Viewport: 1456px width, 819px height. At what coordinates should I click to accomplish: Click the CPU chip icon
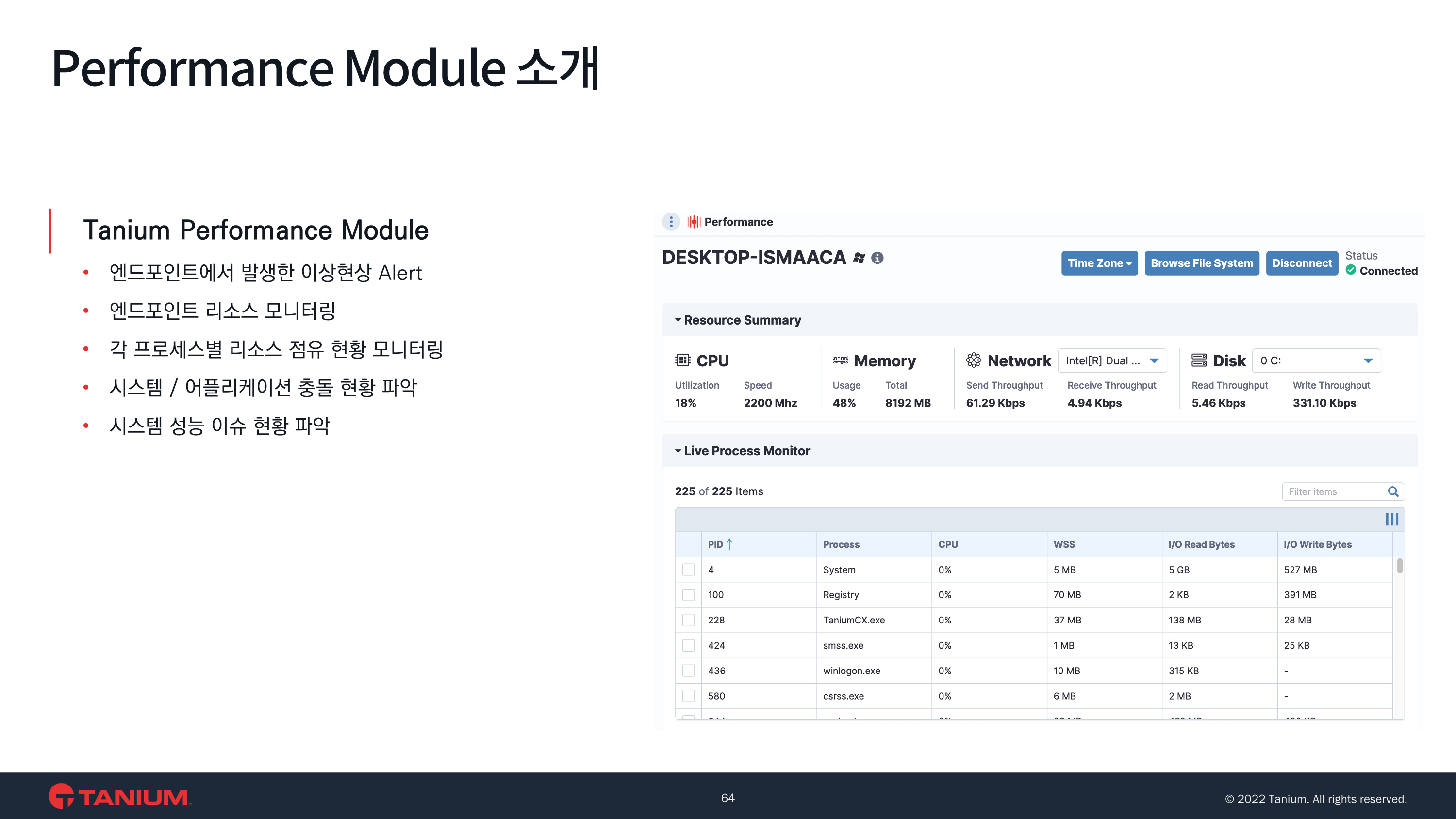(x=683, y=360)
